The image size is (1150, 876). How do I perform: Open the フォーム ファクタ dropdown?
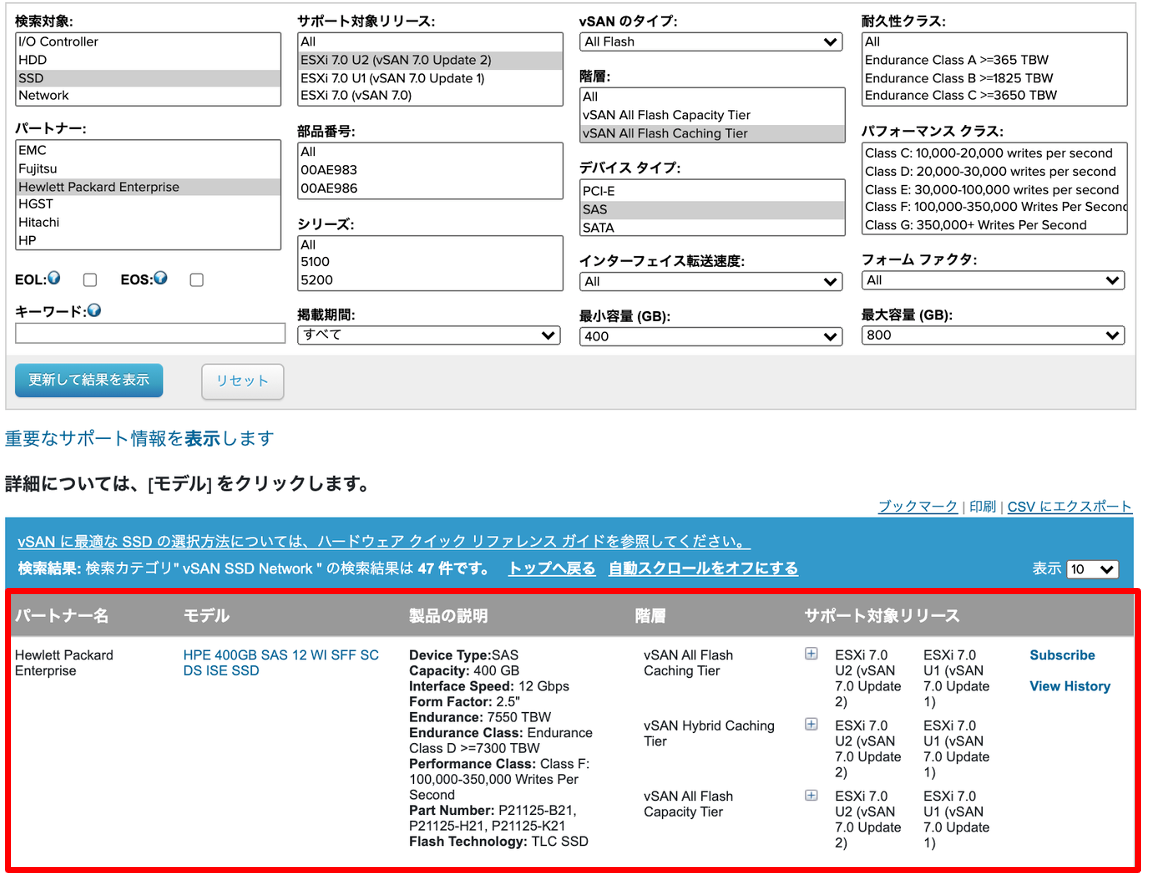point(993,280)
